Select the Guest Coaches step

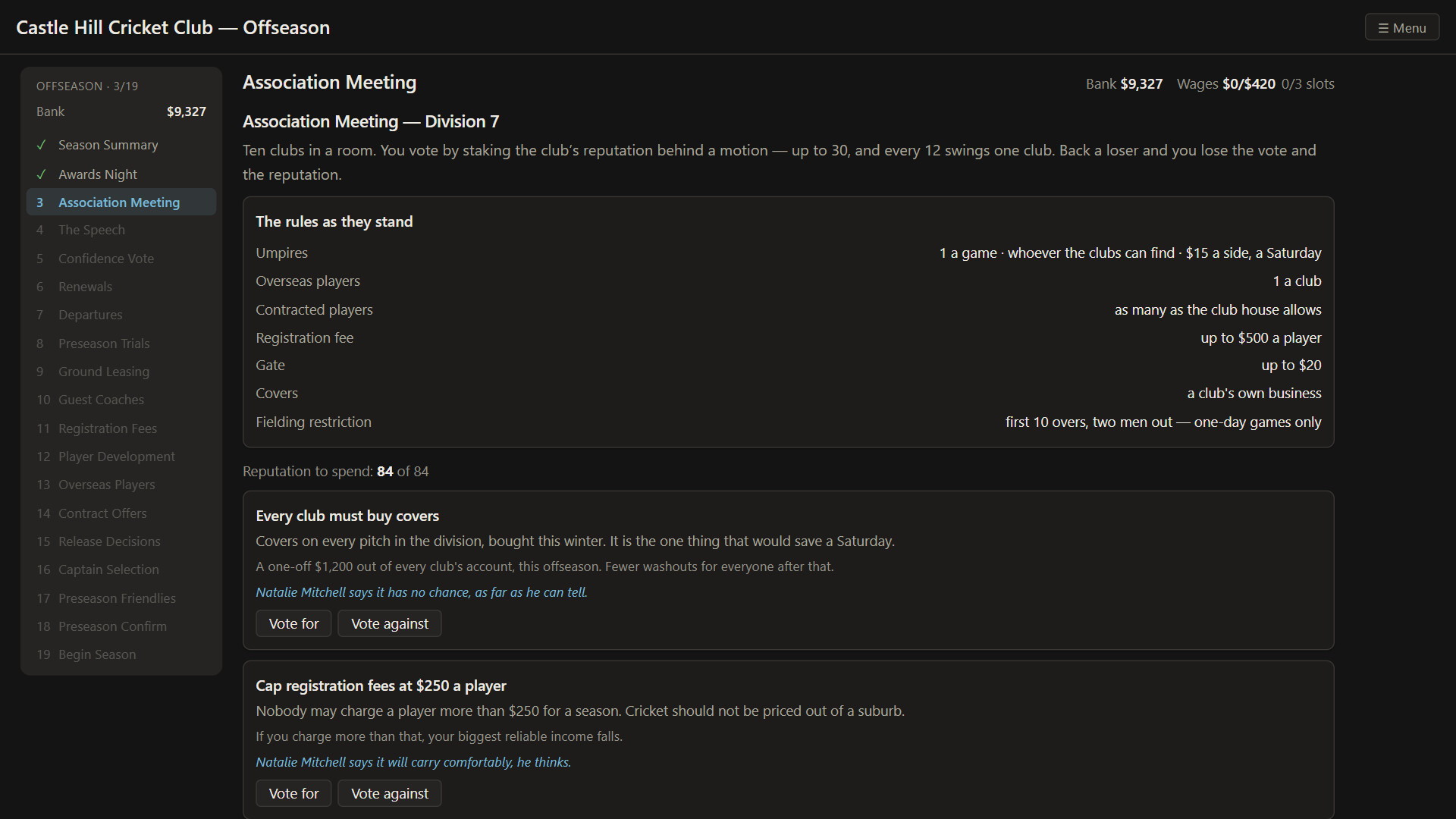(121, 400)
